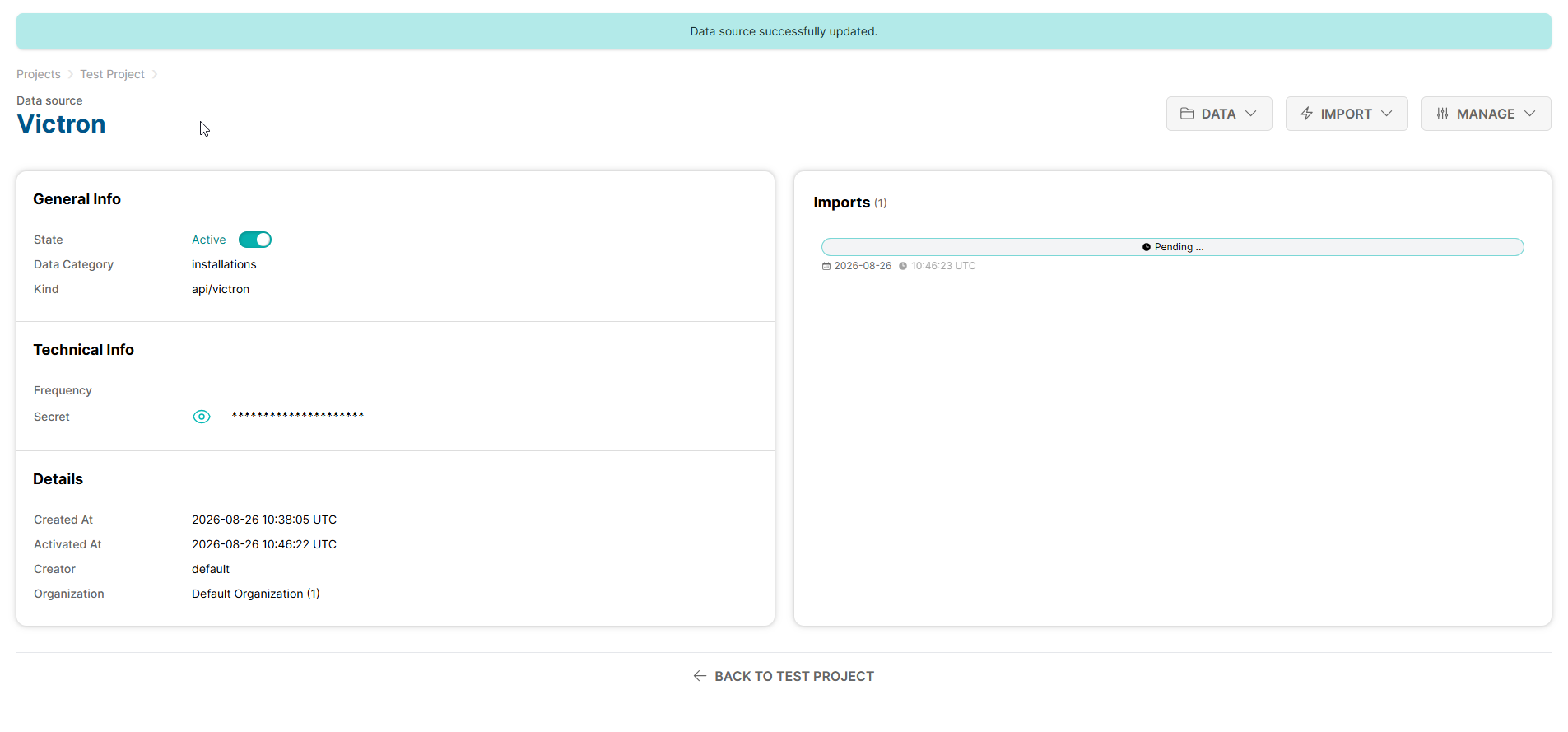Viewport: 1568px width, 732px height.
Task: Click the clock icon beside 10:46:23 UTC
Action: click(903, 266)
